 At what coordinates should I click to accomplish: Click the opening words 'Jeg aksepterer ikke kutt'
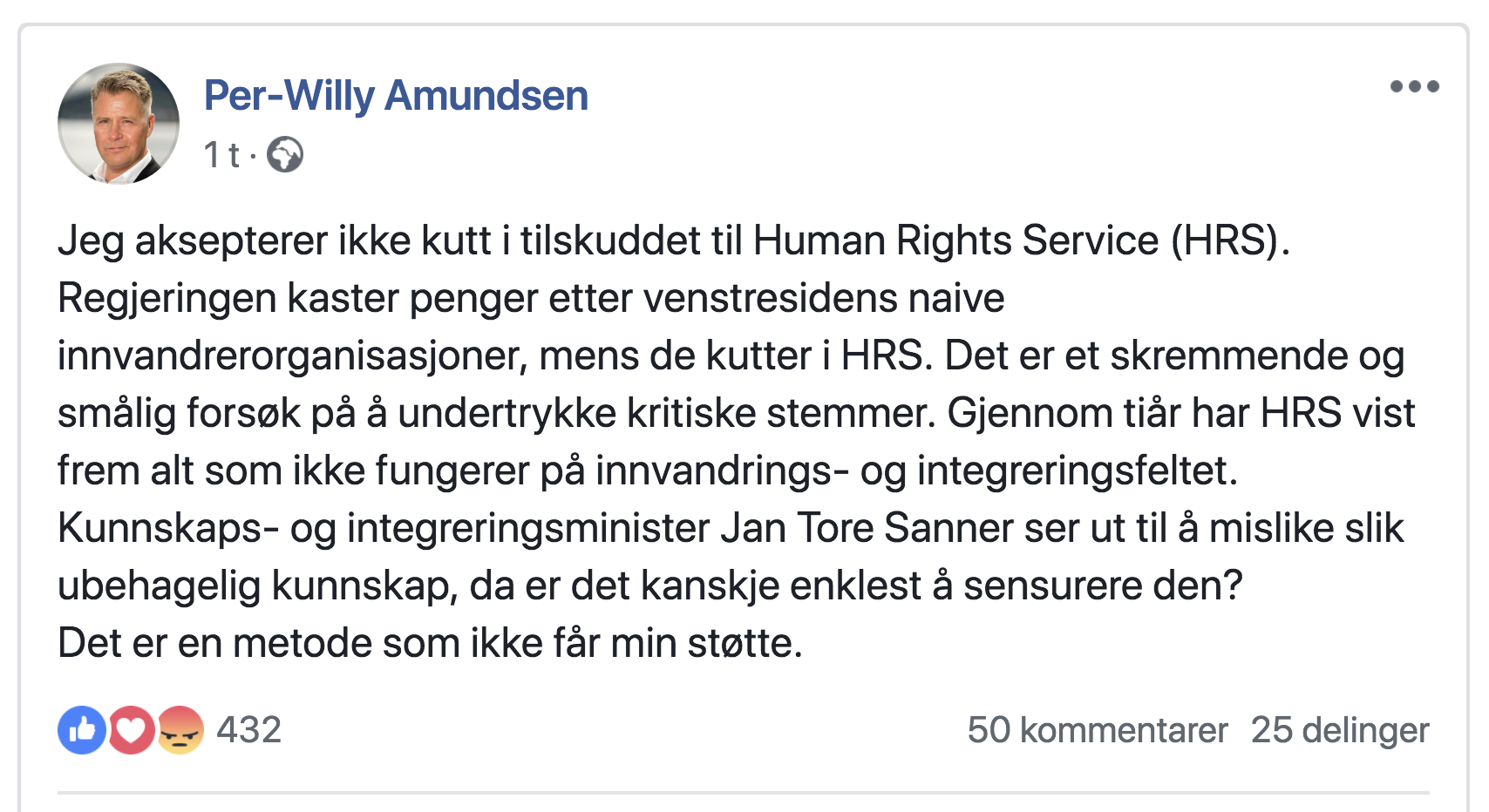(275, 240)
